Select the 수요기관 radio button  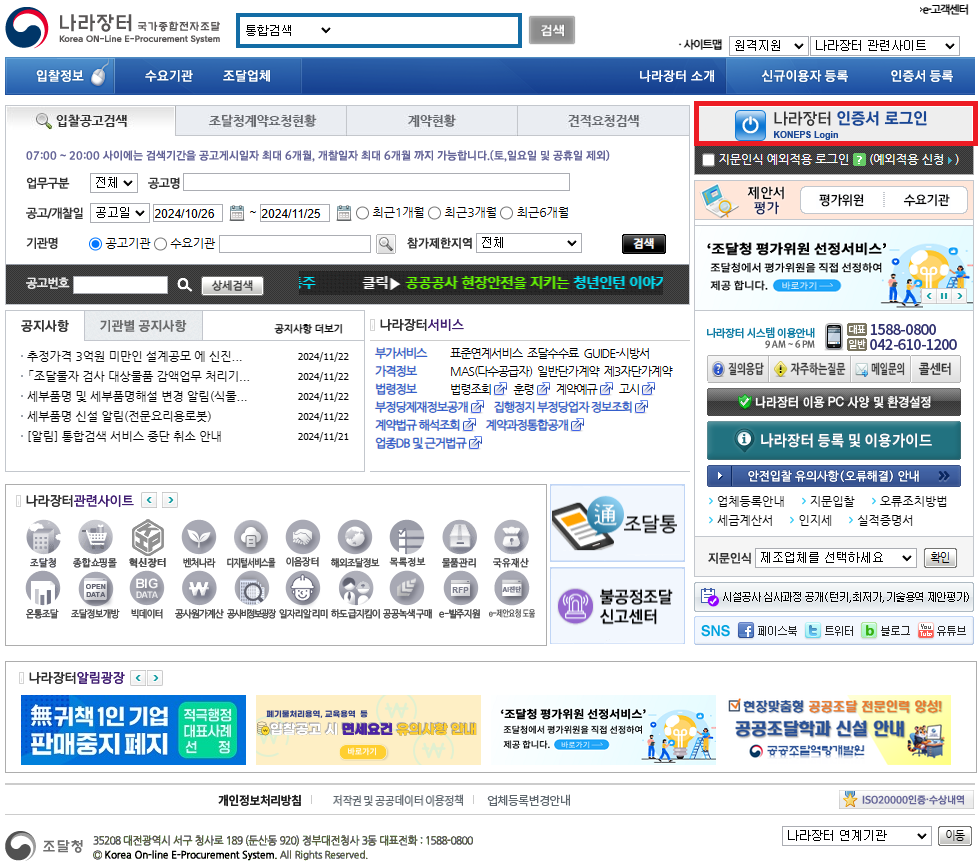point(160,244)
